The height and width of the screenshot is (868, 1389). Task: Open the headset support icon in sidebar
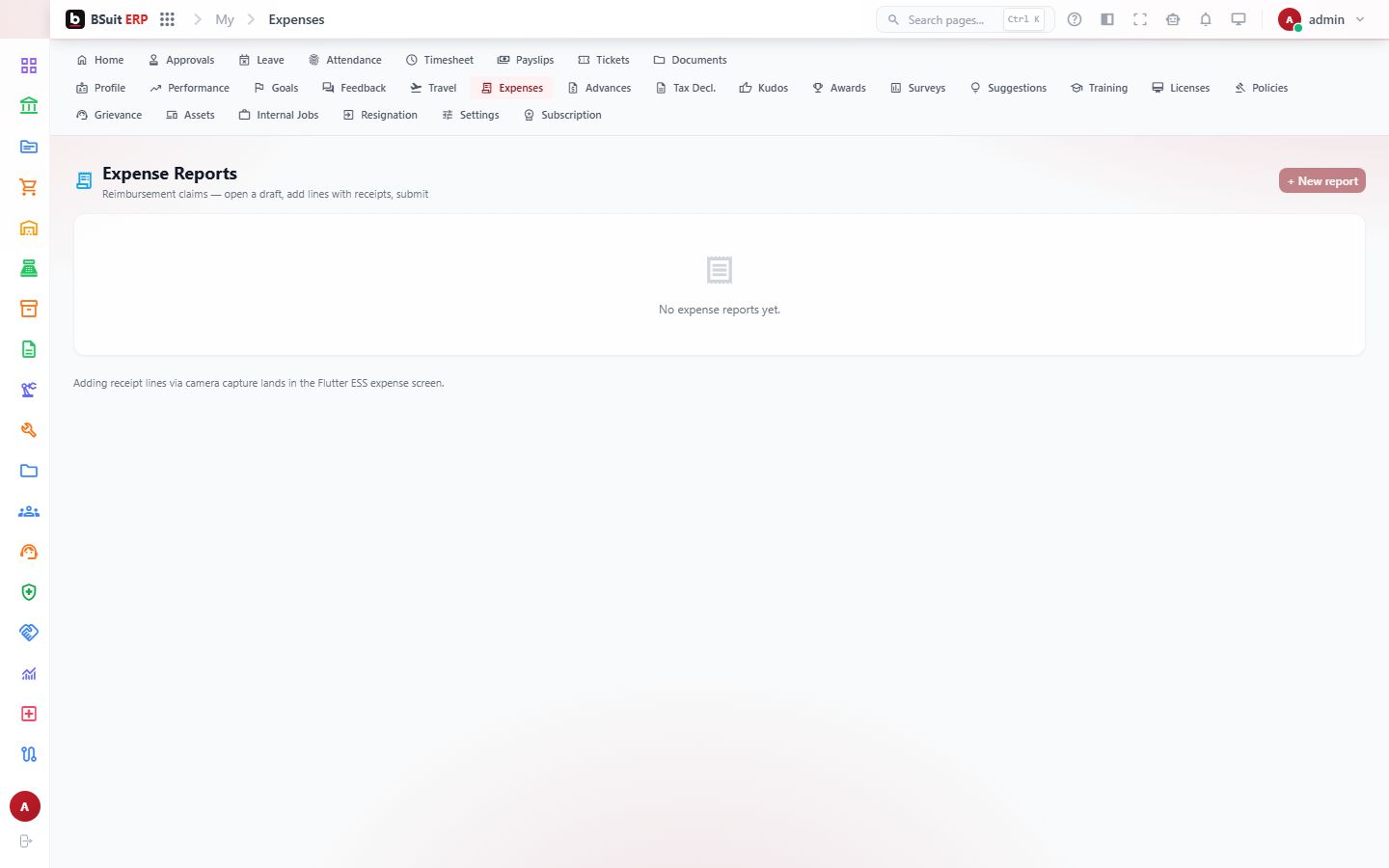[x=29, y=552]
